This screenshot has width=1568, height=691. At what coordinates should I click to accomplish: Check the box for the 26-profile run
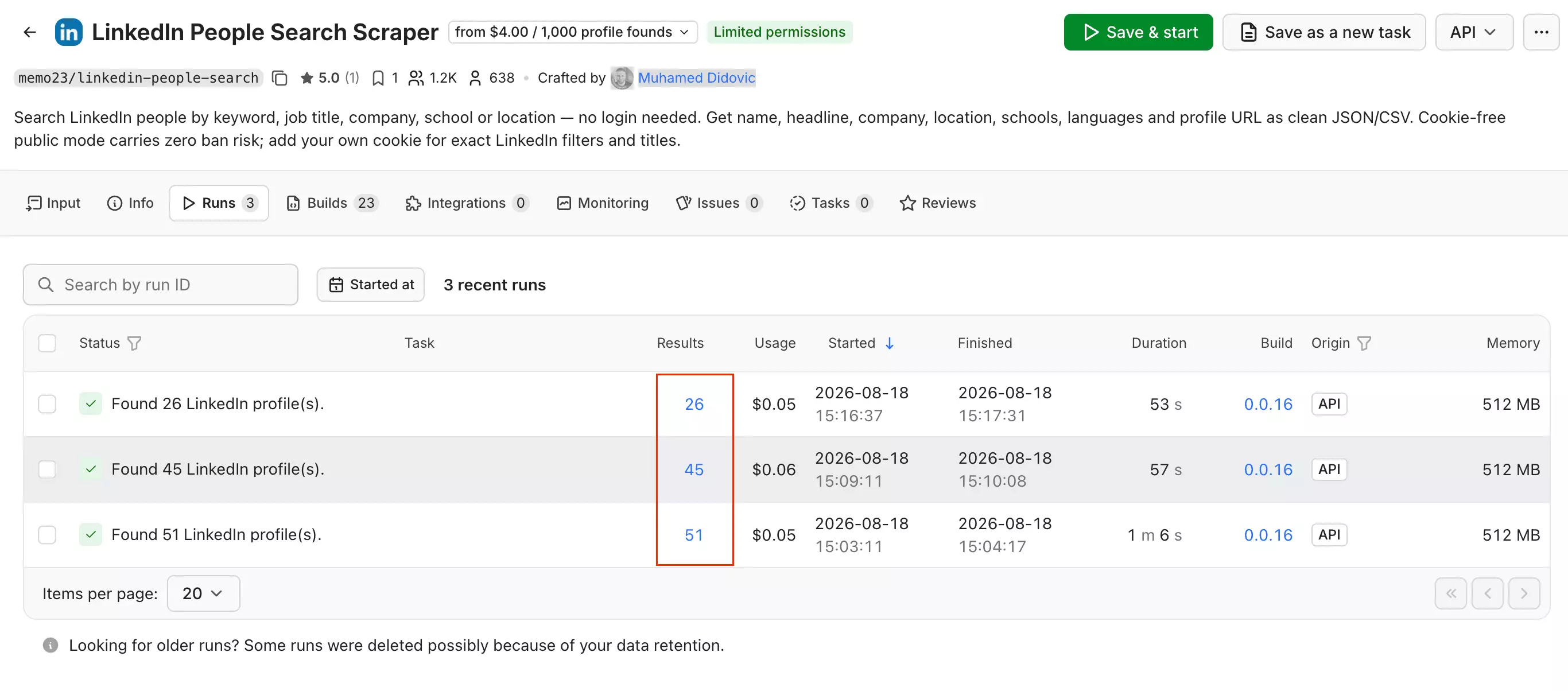tap(47, 404)
